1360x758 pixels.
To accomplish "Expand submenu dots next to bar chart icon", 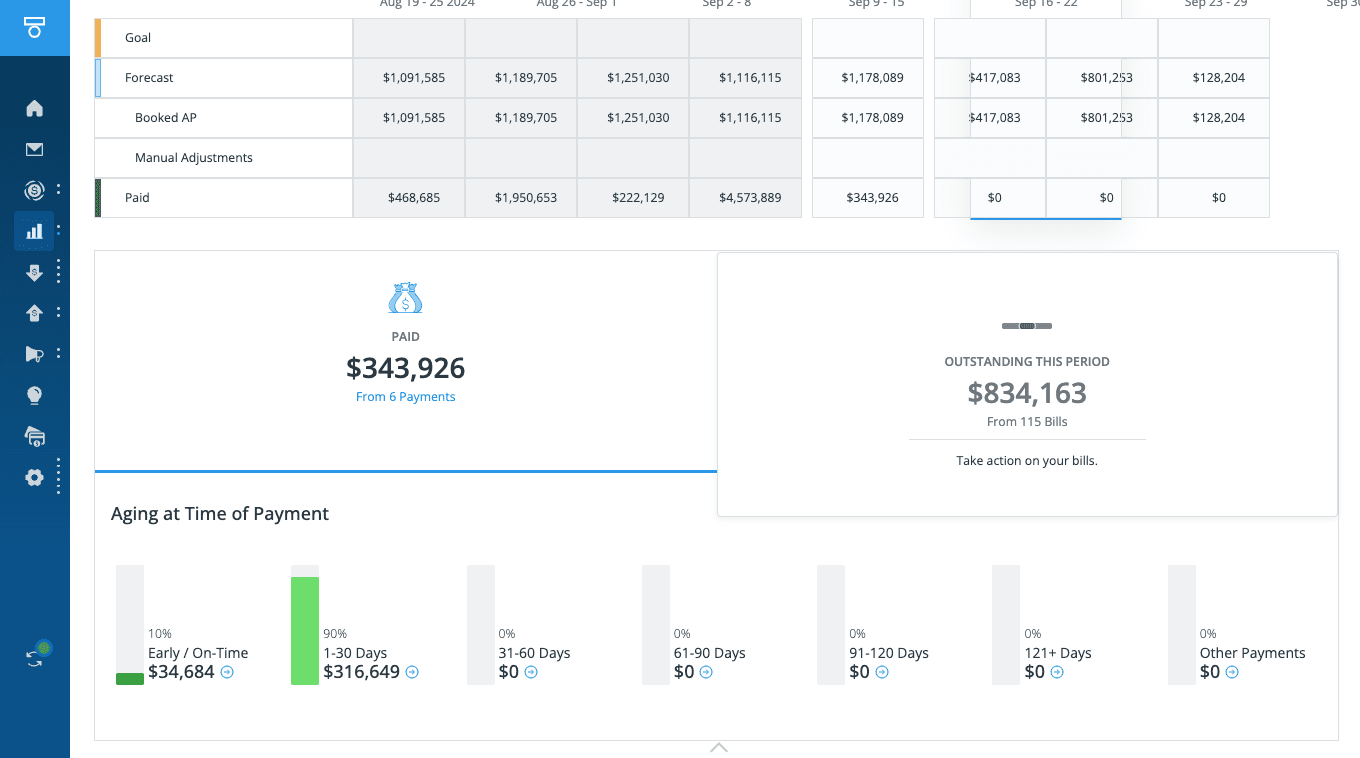I will pyautogui.click(x=59, y=231).
